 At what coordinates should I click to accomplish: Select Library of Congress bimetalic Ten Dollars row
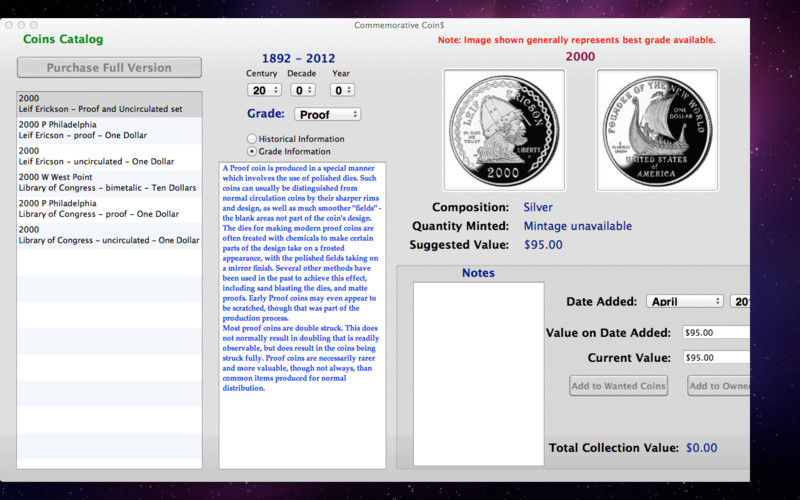pos(109,183)
